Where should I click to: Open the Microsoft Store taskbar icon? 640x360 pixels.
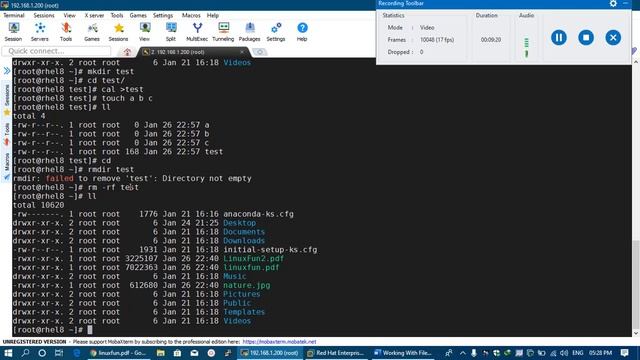coord(177,353)
